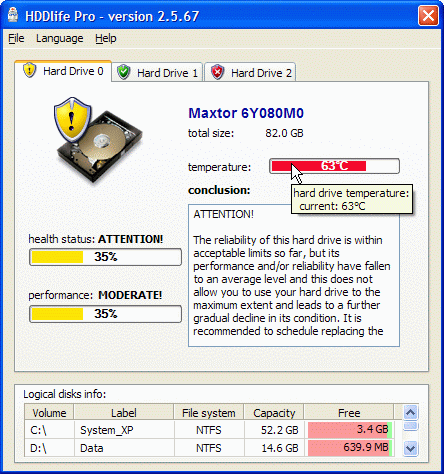Click the health status 35% bar

[x=105, y=257]
